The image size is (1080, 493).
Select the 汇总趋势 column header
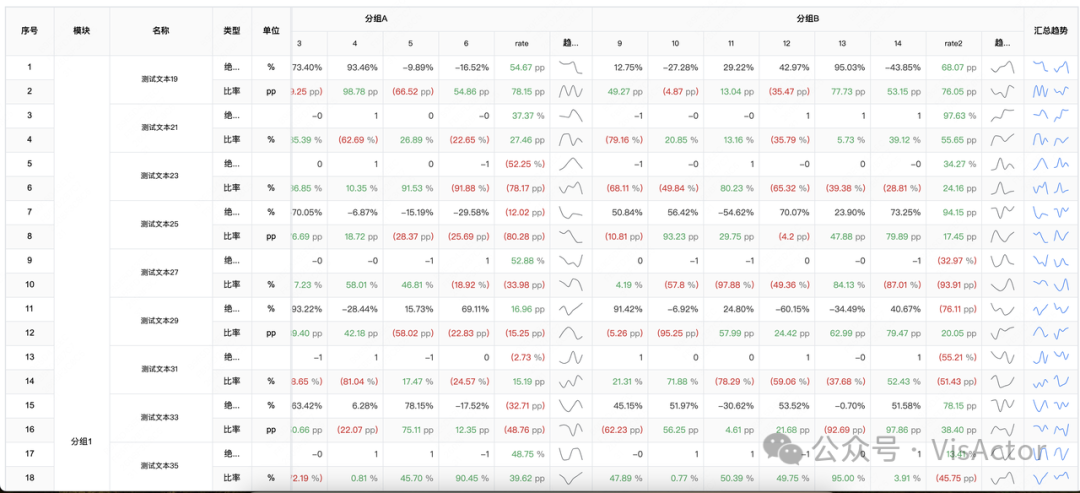point(1051,31)
